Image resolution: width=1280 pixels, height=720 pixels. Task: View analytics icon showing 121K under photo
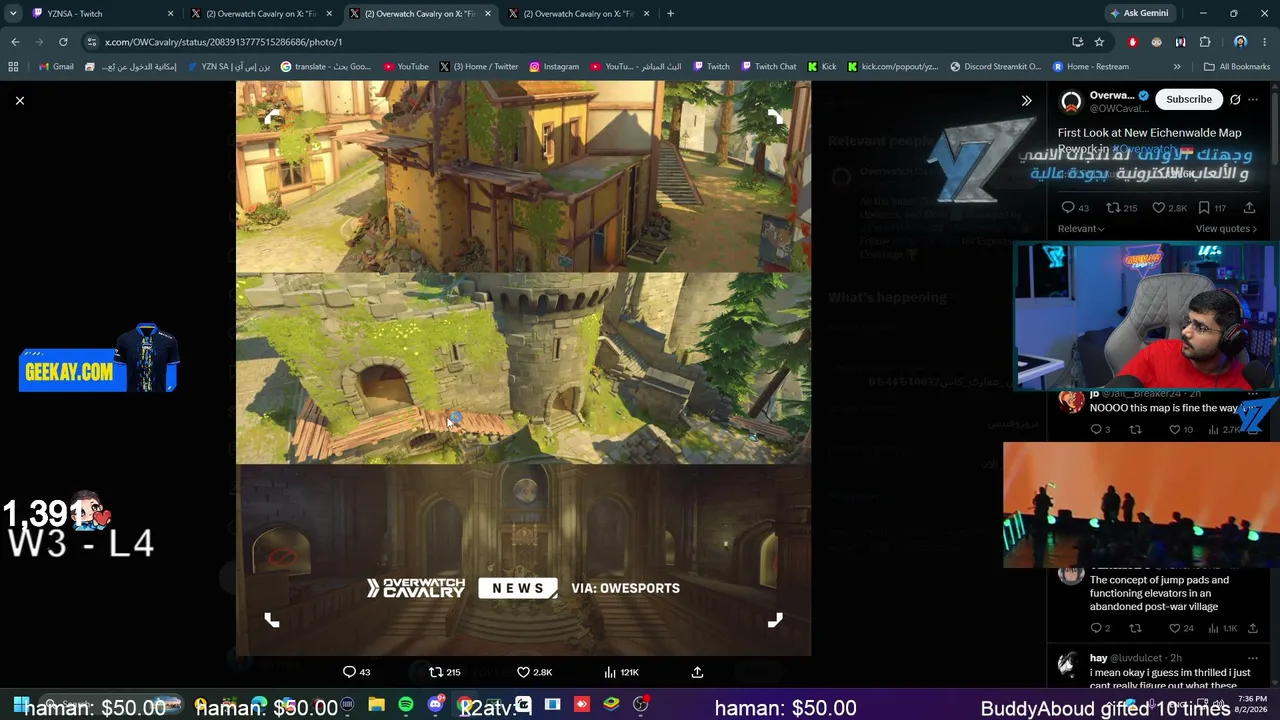(621, 672)
